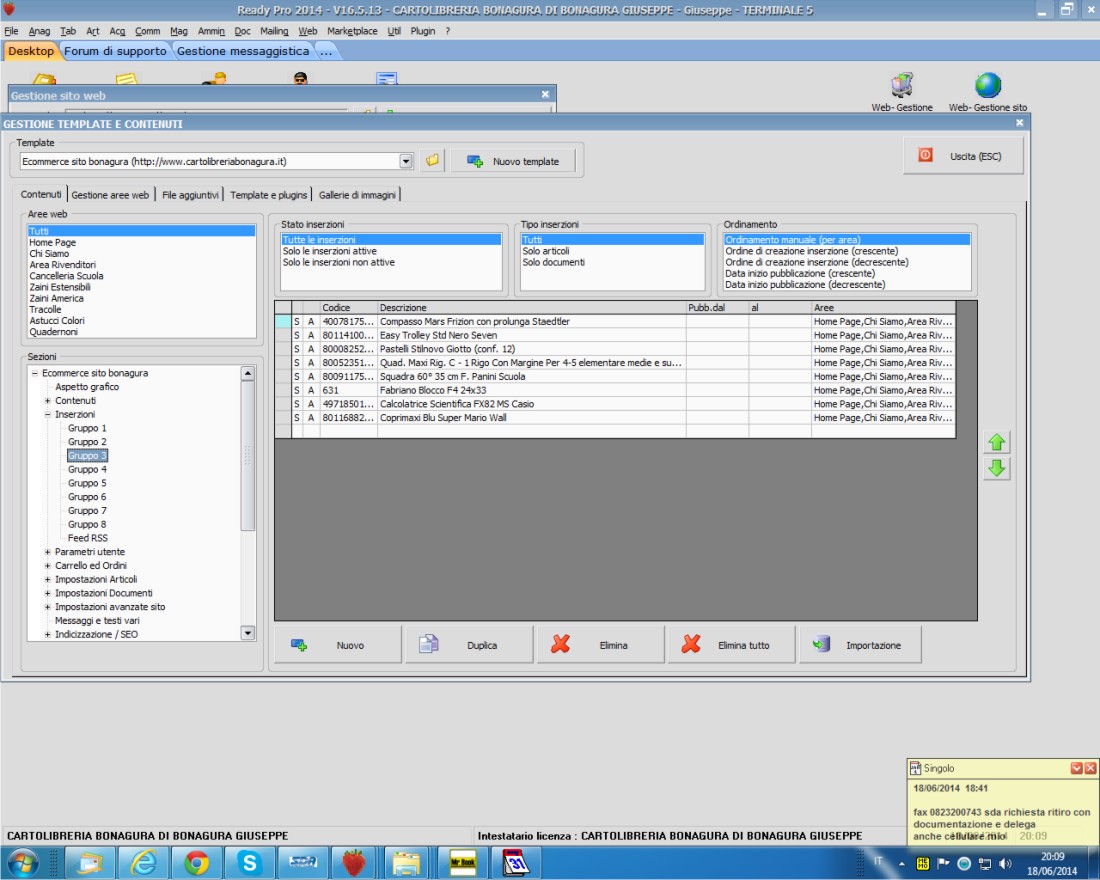1100x880 pixels.
Task: Close the Singolo note popup
Action: tap(1090, 768)
